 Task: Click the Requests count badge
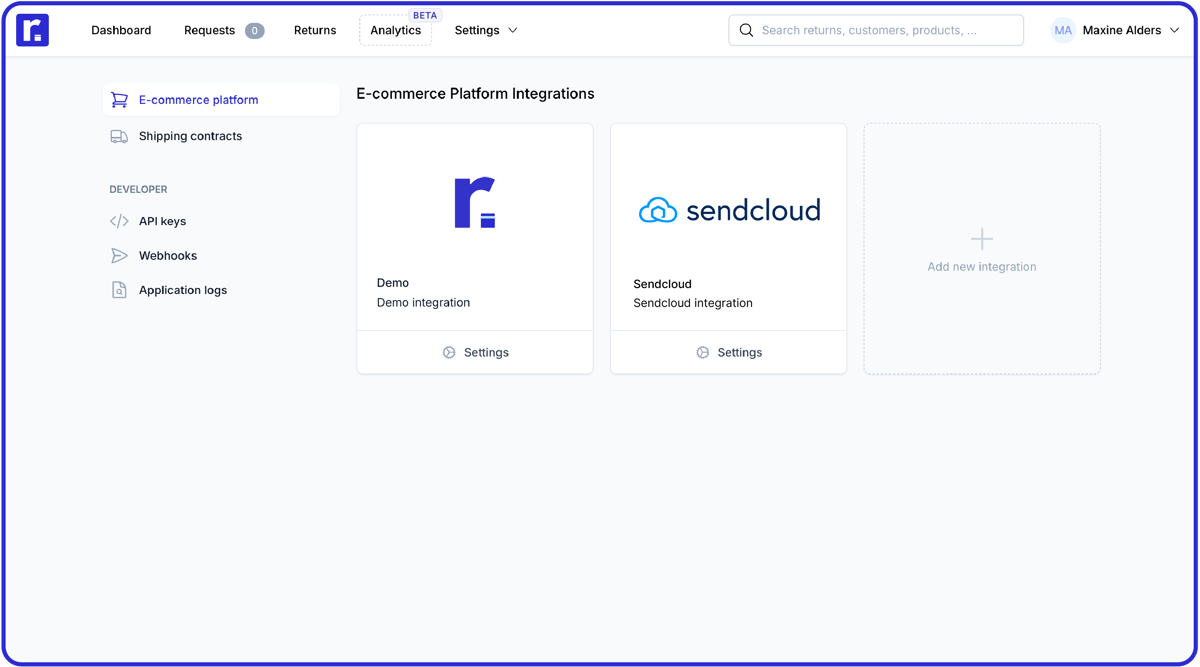255,31
